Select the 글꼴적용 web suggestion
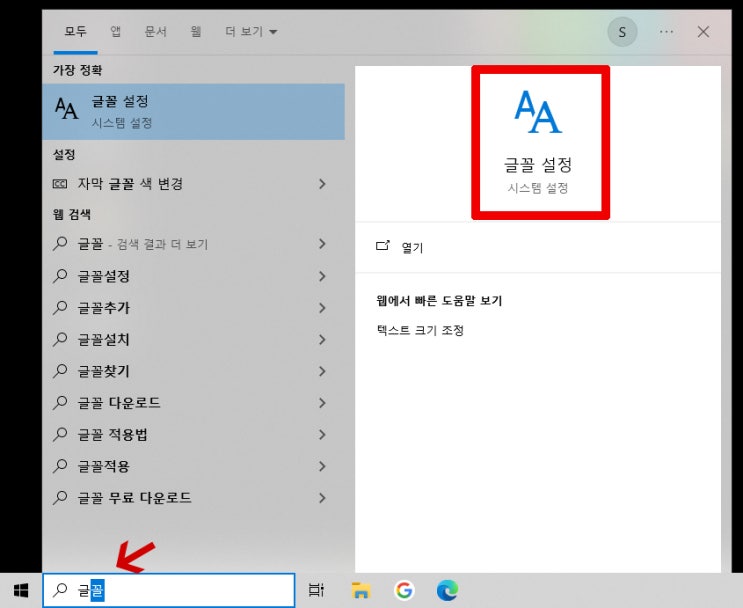The image size is (743, 608). tap(193, 466)
